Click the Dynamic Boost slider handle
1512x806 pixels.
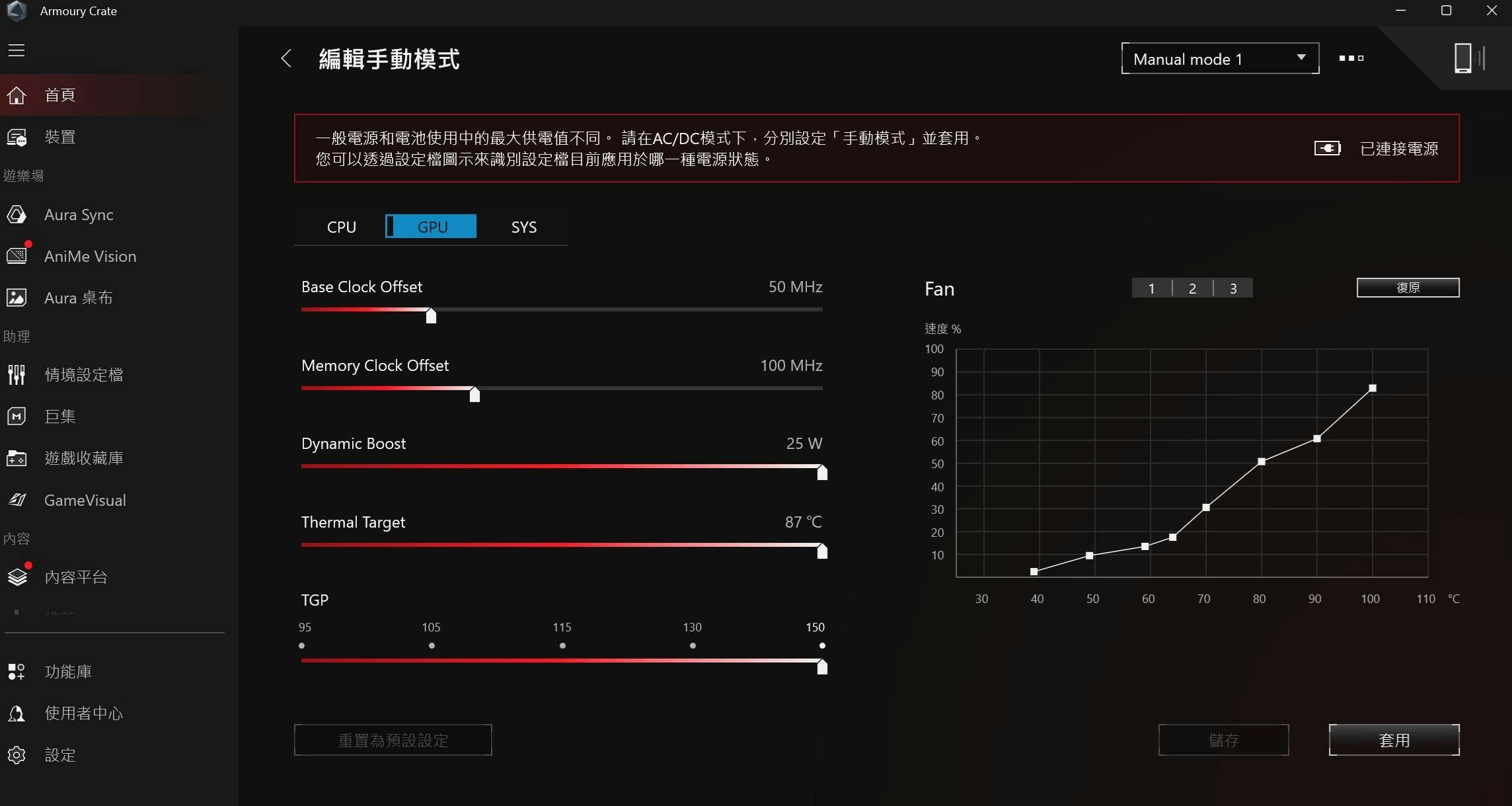(x=822, y=472)
